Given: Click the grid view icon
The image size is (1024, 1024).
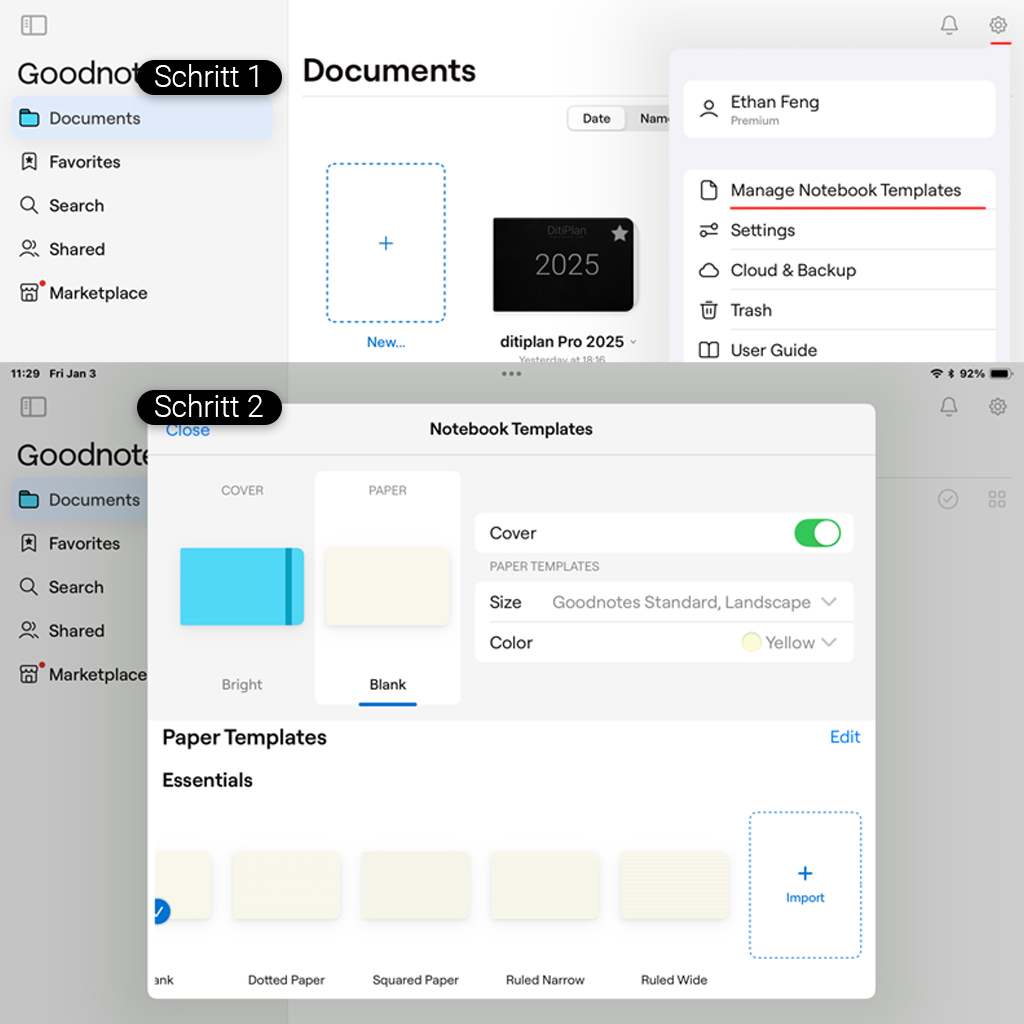Looking at the screenshot, I should pyautogui.click(x=997, y=500).
